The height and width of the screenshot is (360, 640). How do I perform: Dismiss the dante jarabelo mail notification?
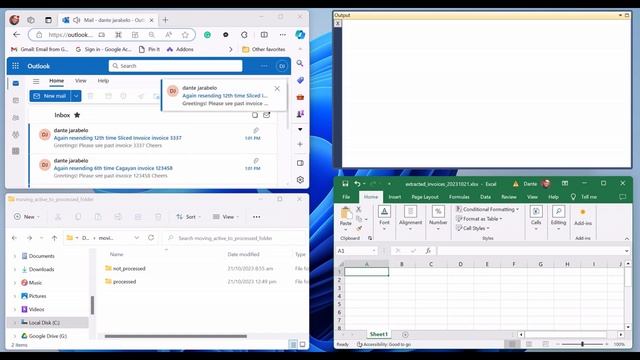(x=277, y=89)
